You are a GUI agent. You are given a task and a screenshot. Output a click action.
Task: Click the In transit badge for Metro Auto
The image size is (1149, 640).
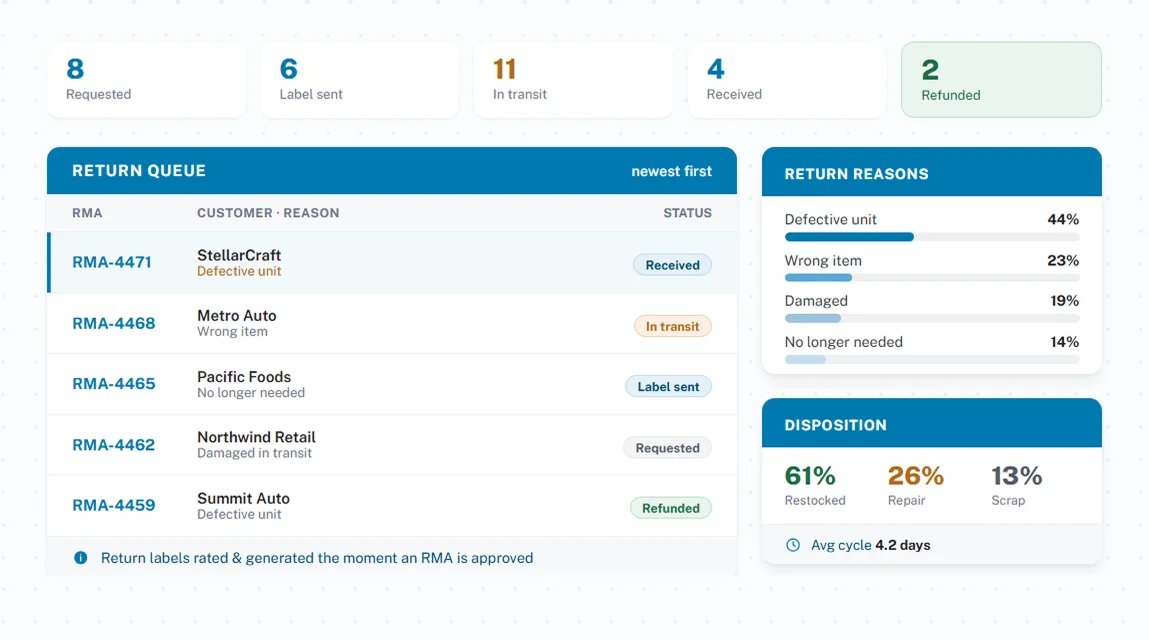coord(672,326)
